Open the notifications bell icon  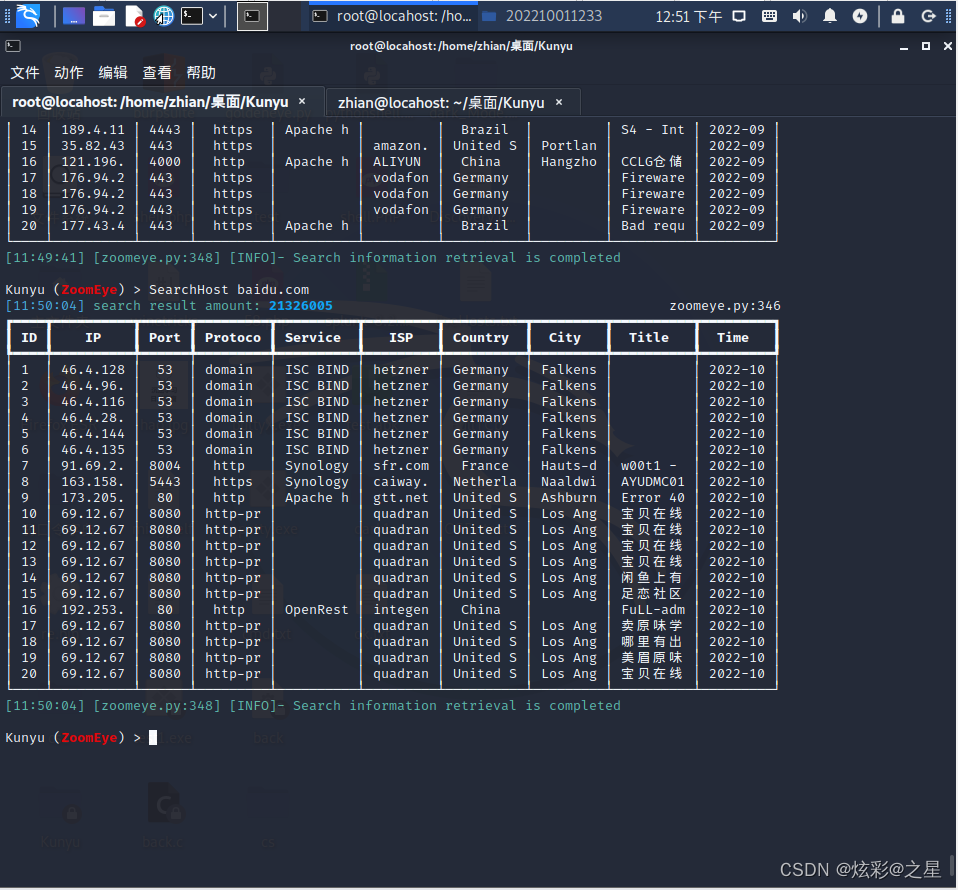click(x=829, y=16)
